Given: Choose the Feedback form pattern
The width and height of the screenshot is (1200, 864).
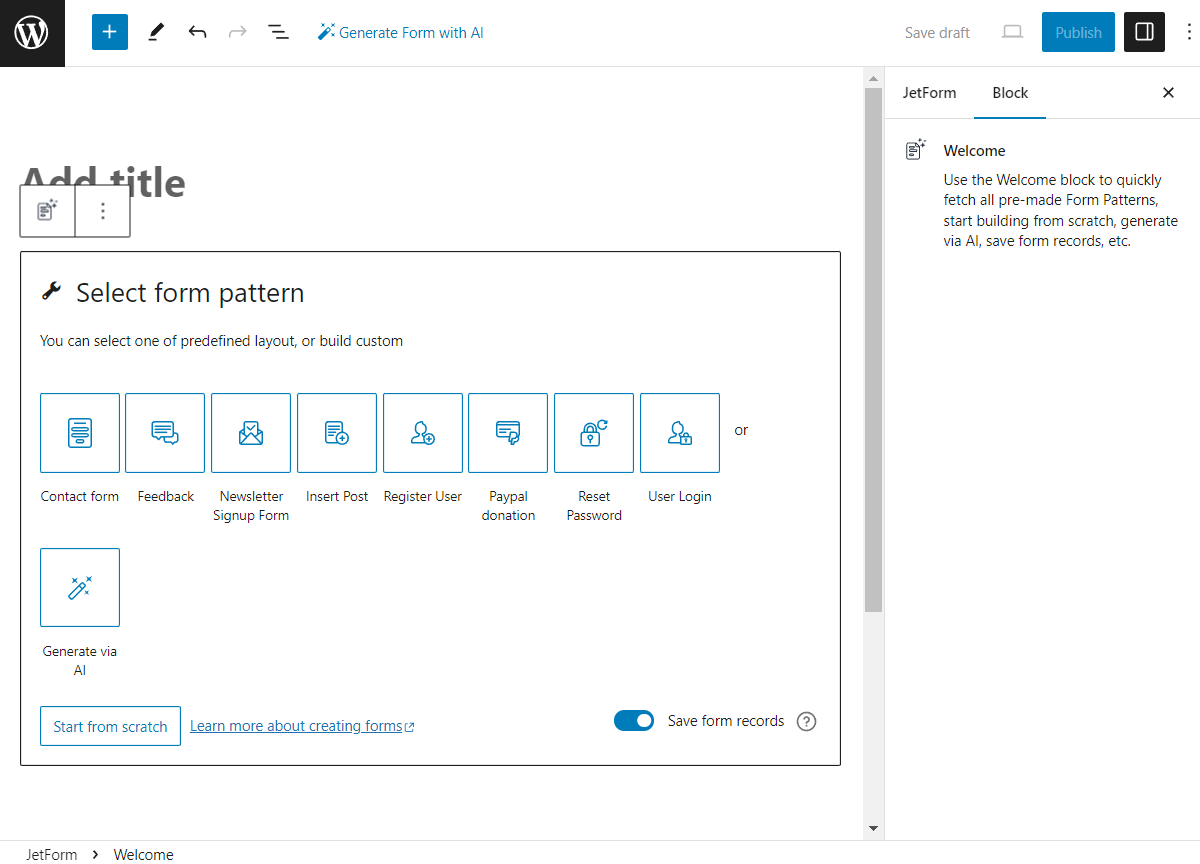Looking at the screenshot, I should tap(165, 433).
